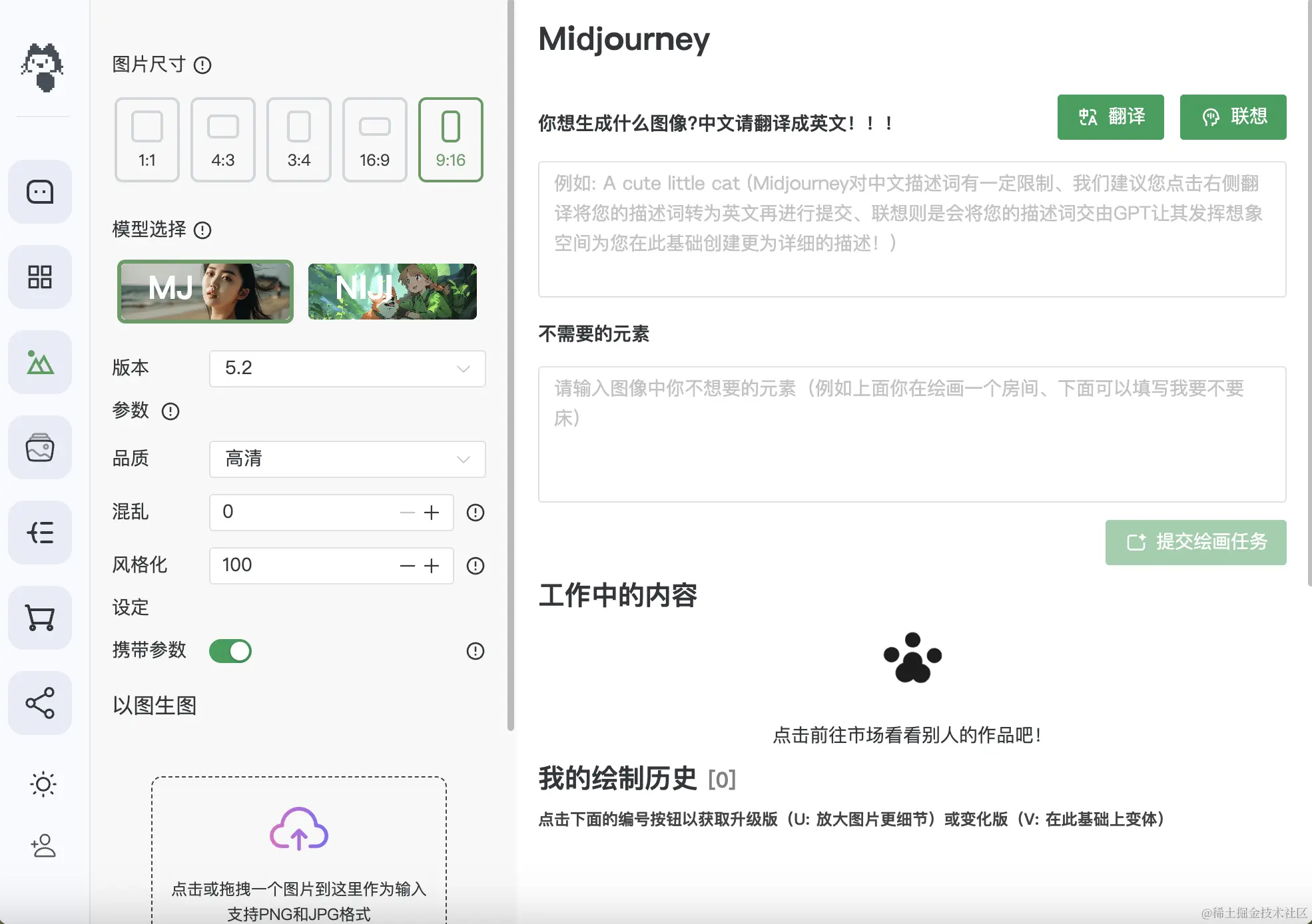Increase the 混乱 value with plus
Viewport: 1312px width, 924px height.
432,513
